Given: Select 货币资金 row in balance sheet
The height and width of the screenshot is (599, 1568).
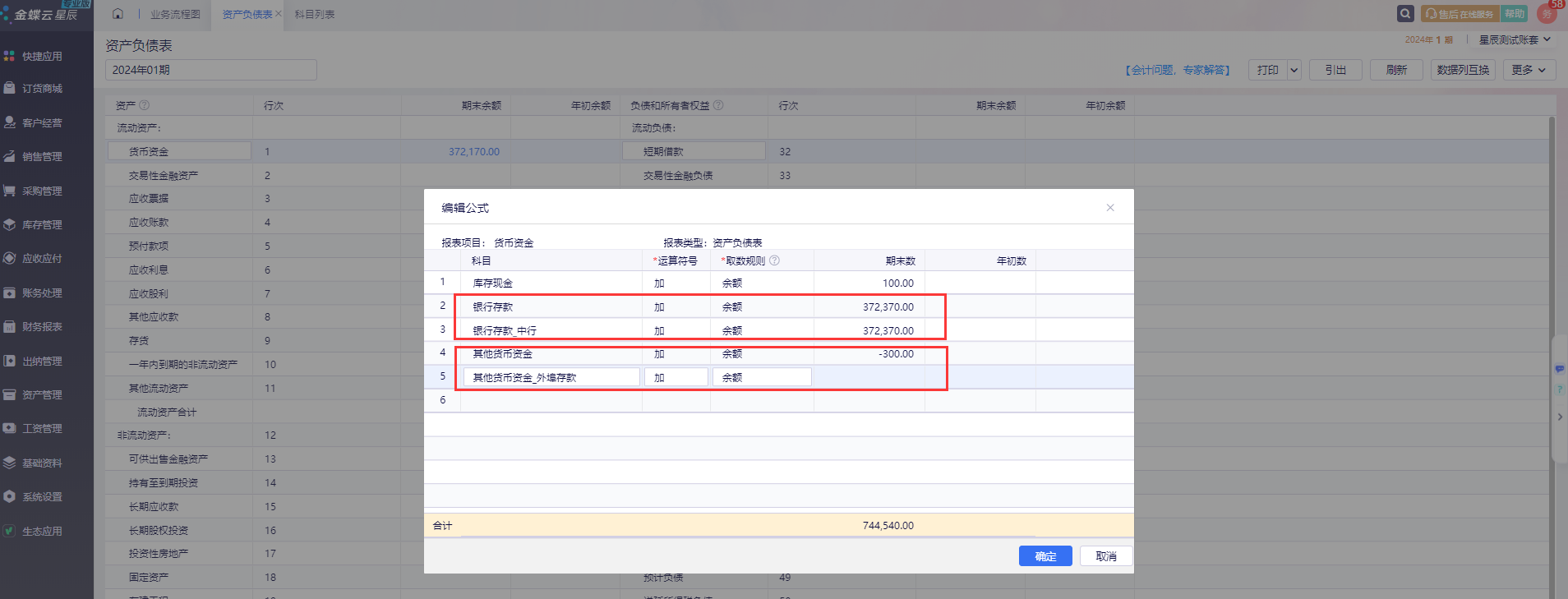Looking at the screenshot, I should (x=179, y=151).
